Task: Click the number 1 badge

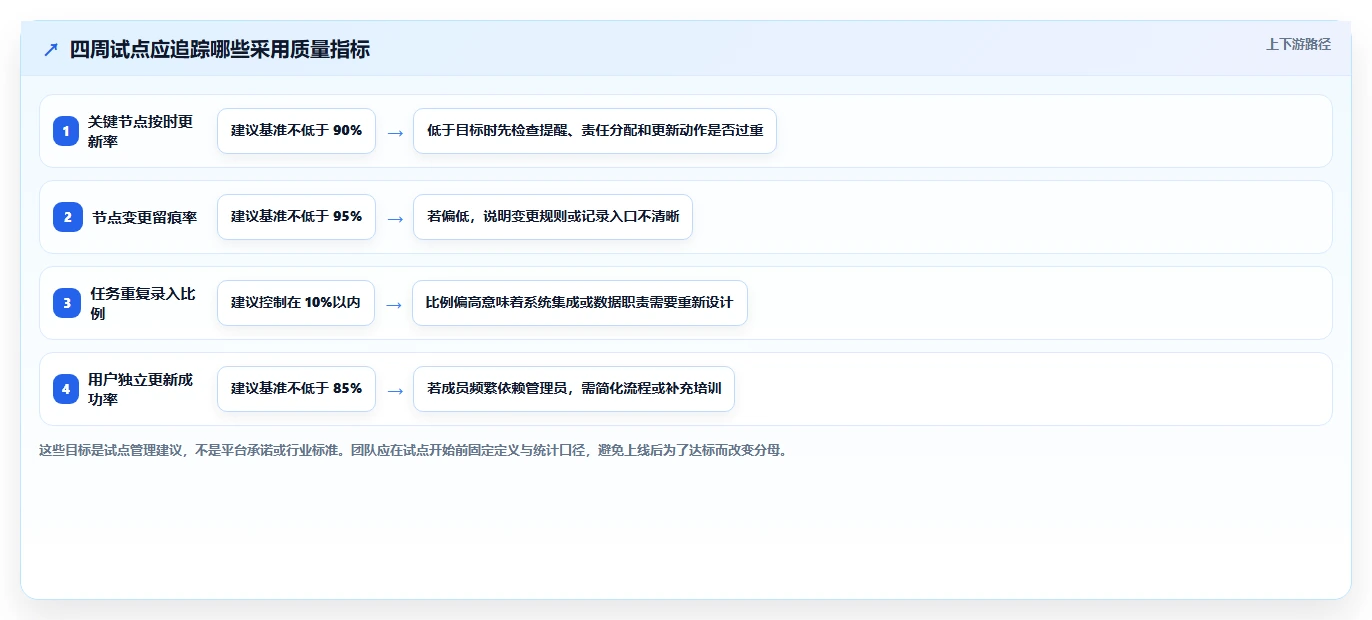Action: [x=66, y=131]
